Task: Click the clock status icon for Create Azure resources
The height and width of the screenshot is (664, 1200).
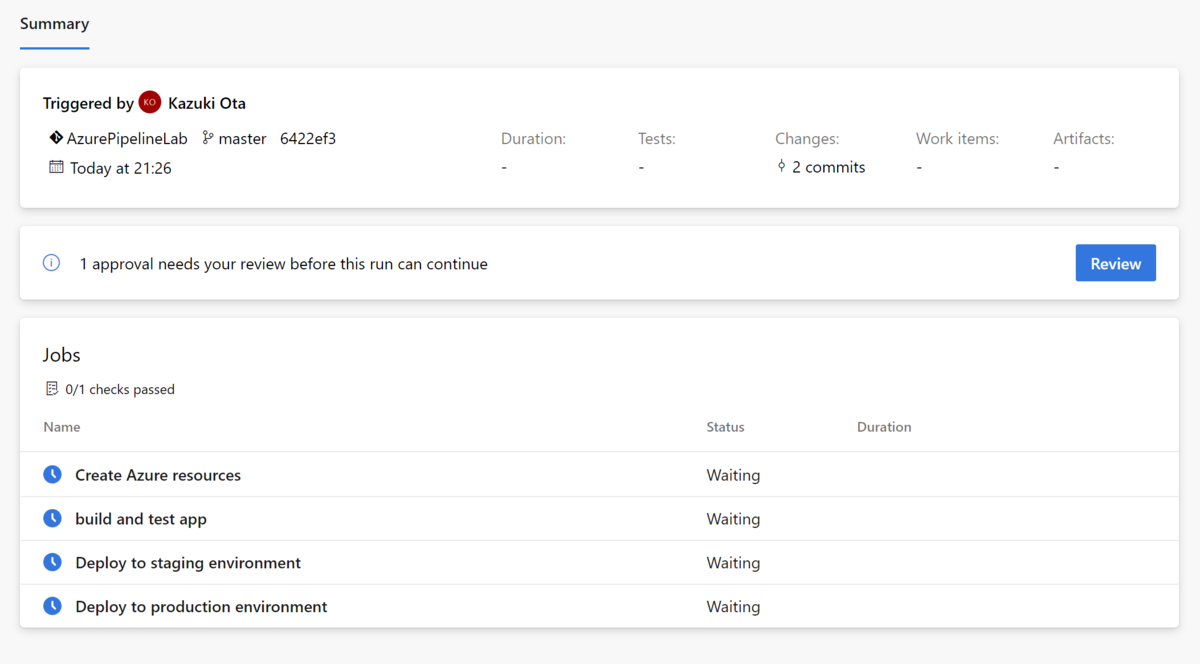Action: 53,475
